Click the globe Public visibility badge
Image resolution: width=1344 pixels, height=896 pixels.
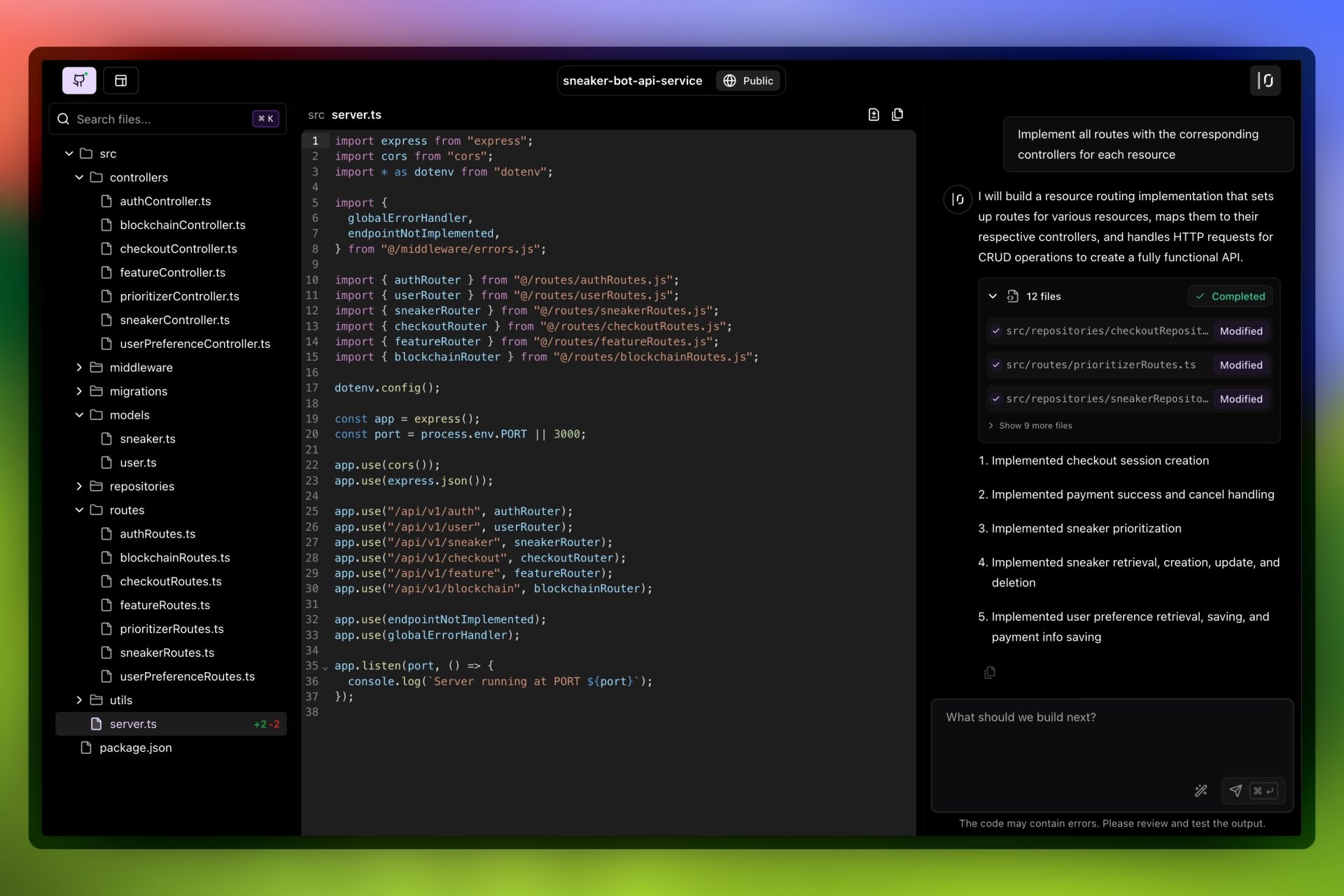coord(748,80)
